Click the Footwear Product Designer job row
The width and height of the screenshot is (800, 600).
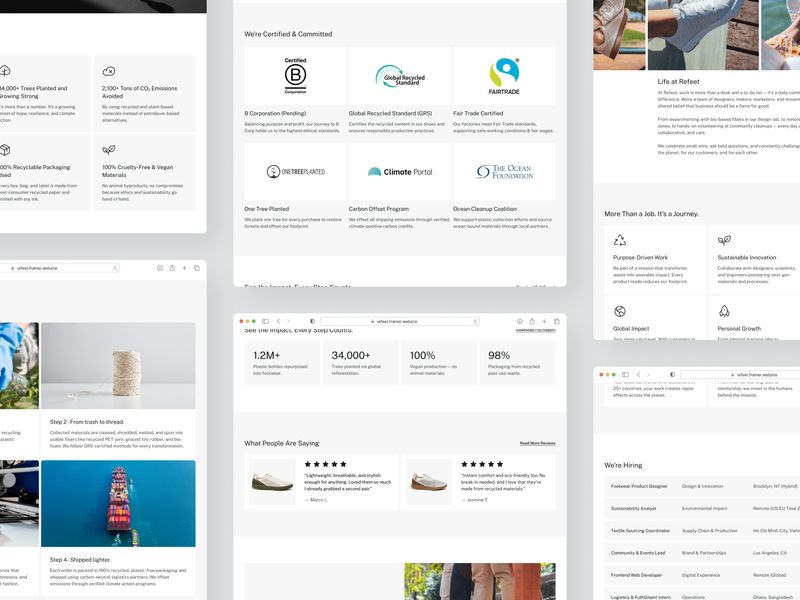pyautogui.click(x=702, y=486)
